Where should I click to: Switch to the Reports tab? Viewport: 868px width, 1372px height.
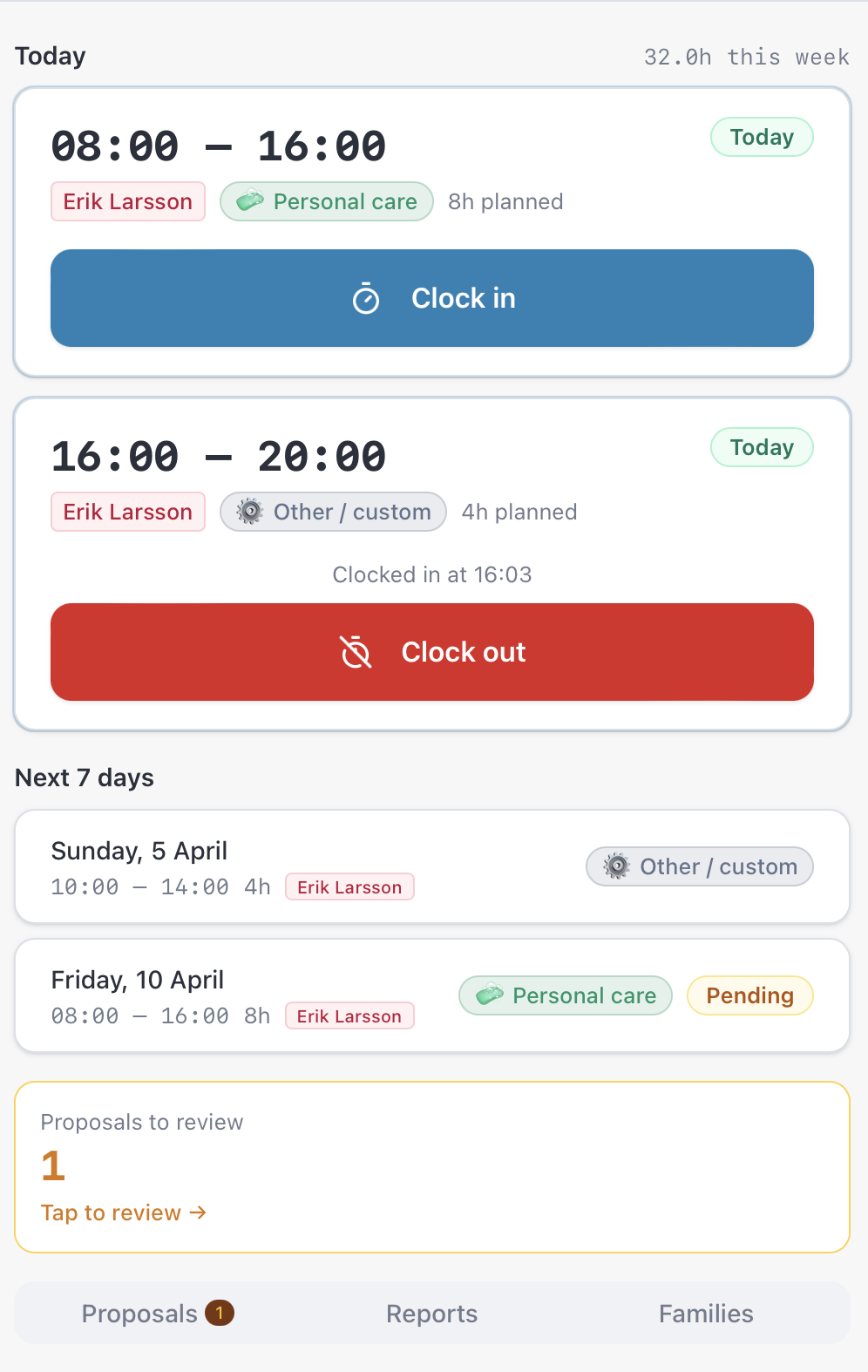[431, 1313]
